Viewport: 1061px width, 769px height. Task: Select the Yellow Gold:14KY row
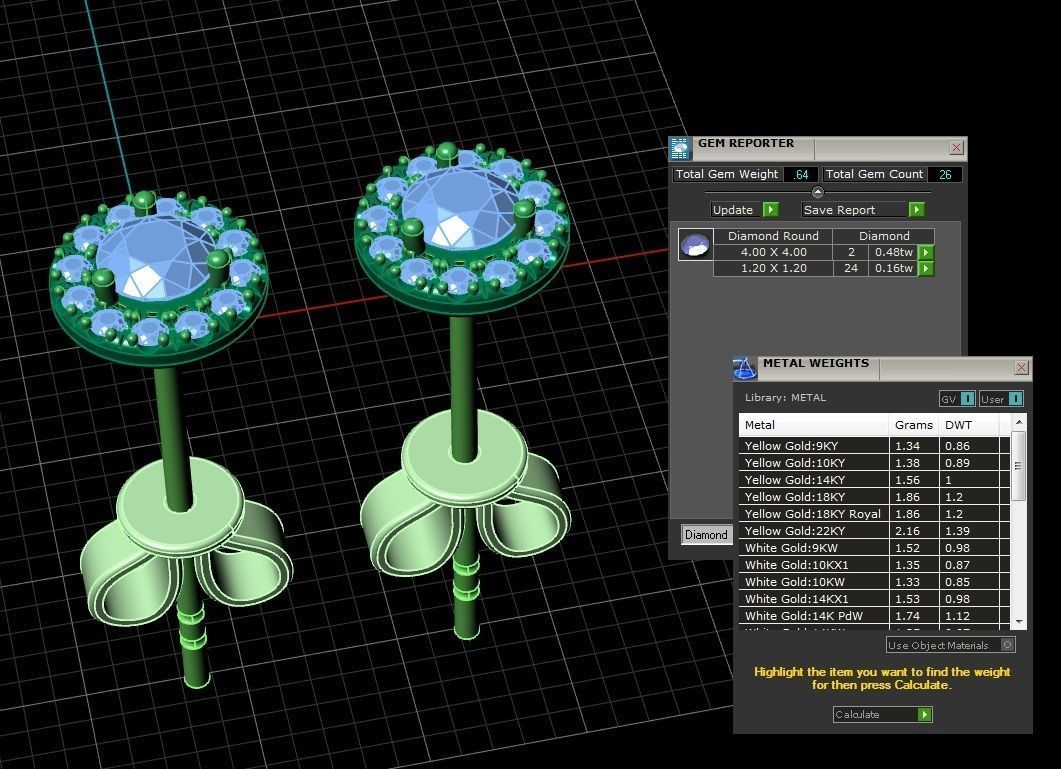click(x=875, y=480)
